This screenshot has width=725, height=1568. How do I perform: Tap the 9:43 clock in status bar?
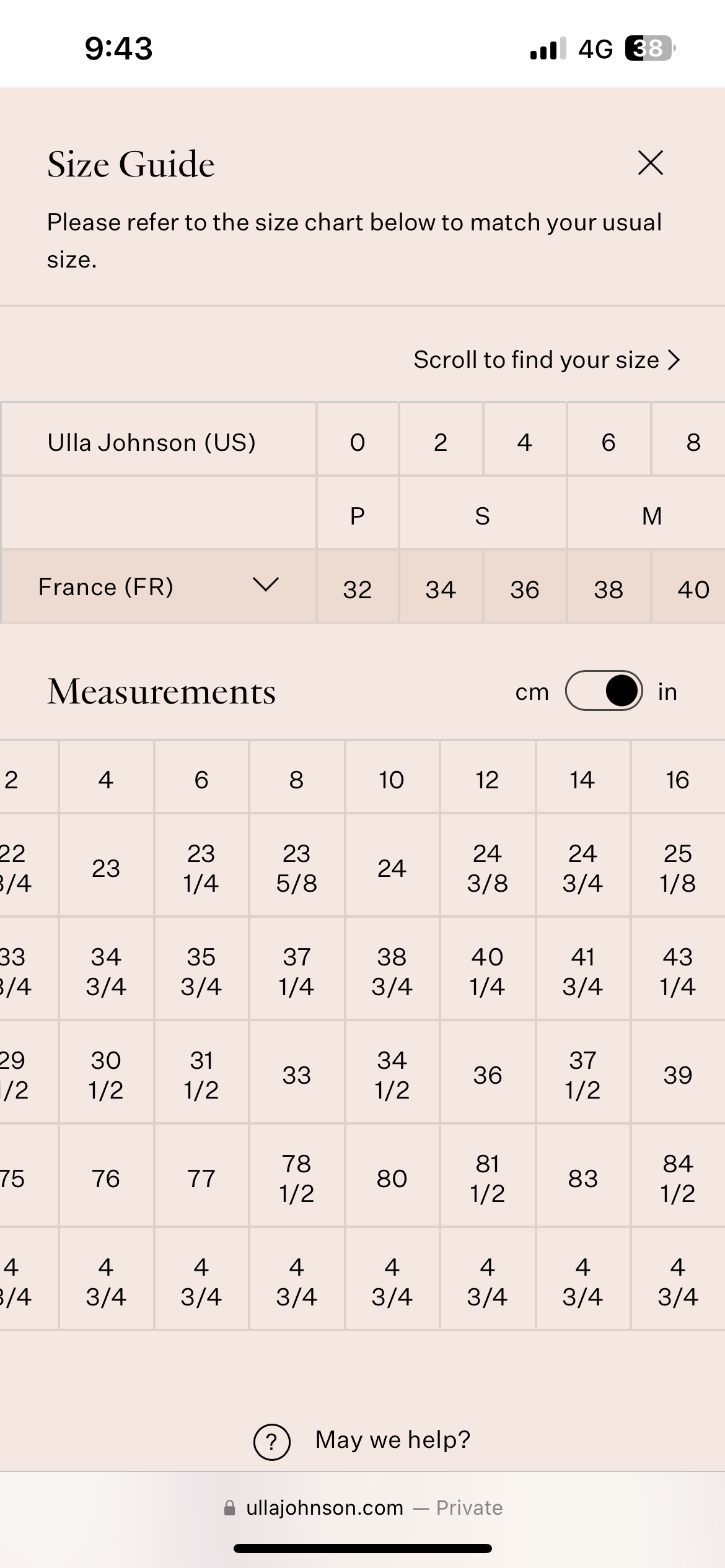[118, 48]
